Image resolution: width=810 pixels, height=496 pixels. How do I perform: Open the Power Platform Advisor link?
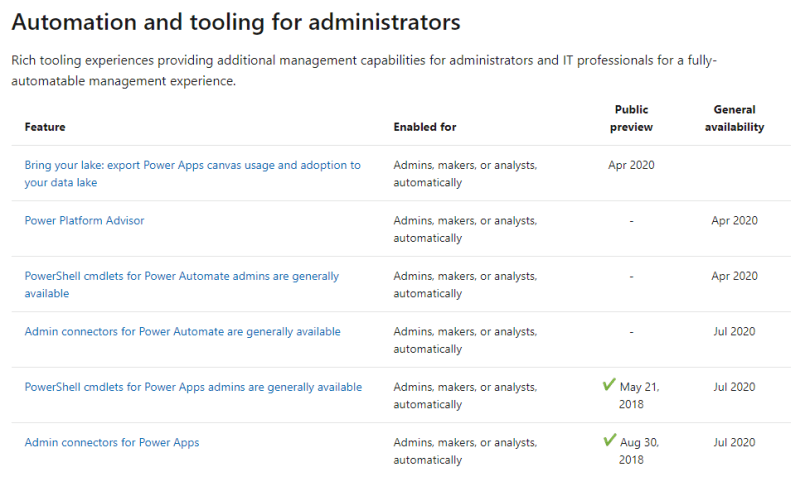click(84, 221)
